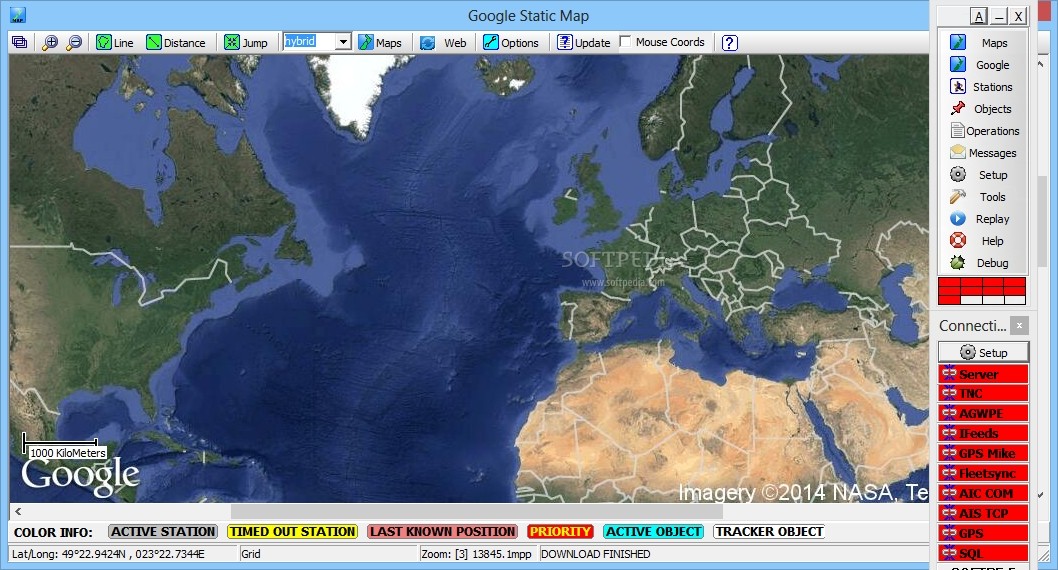The image size is (1058, 570).
Task: Toggle the TNC connection
Action: click(983, 393)
